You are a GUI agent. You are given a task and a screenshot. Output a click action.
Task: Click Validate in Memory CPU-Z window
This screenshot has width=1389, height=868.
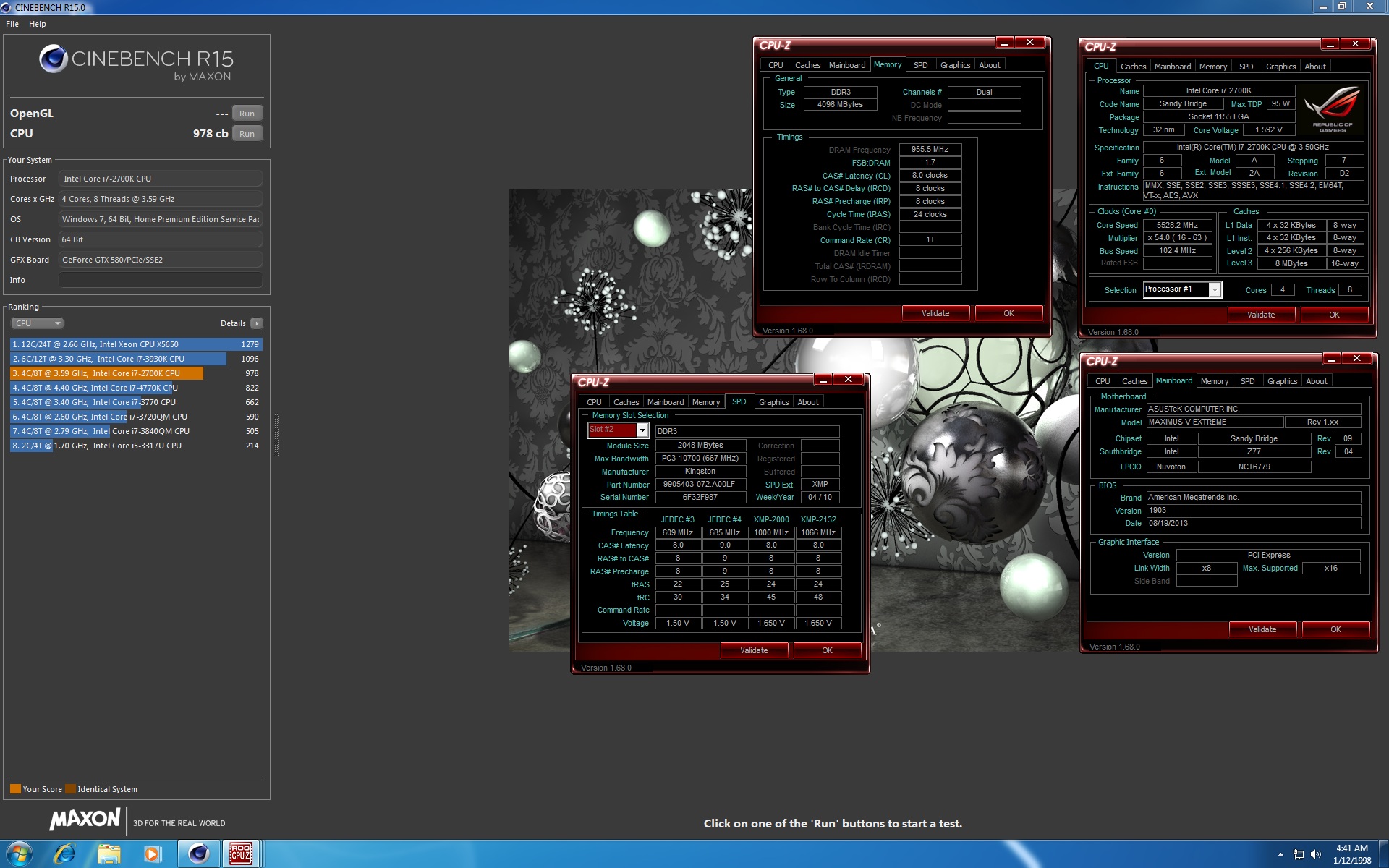tap(935, 313)
